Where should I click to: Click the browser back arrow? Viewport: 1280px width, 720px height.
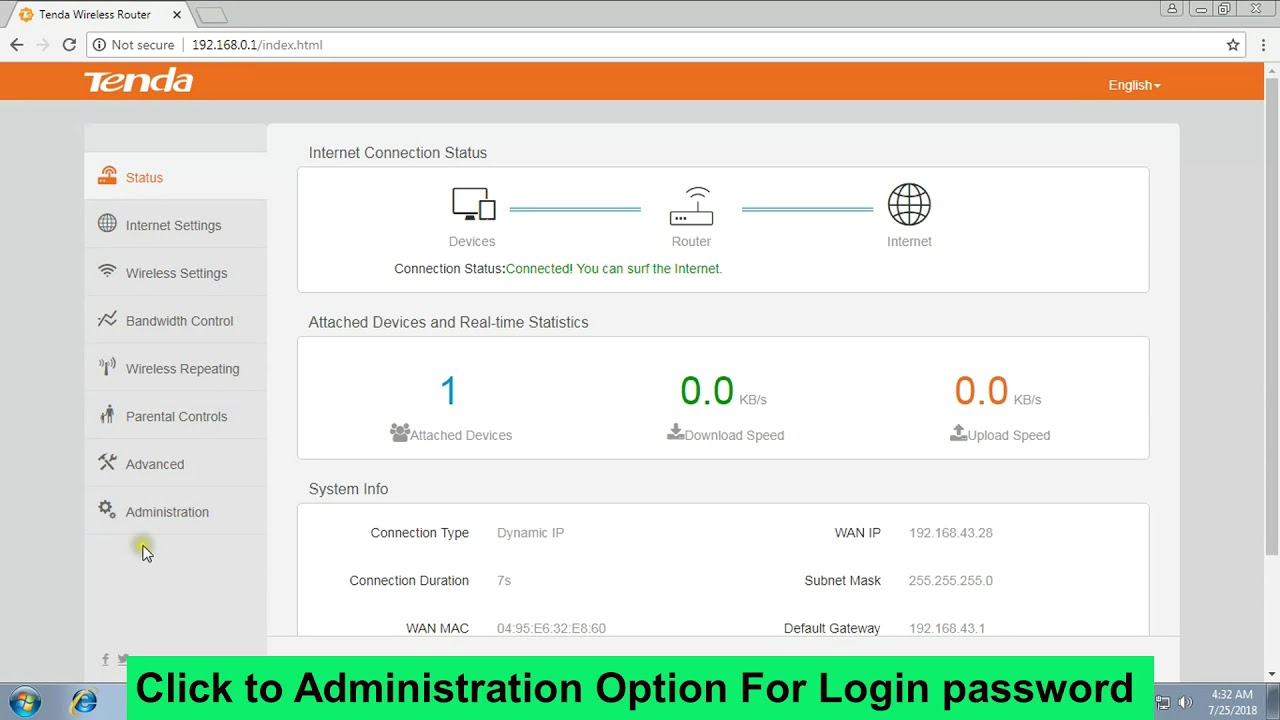click(17, 45)
